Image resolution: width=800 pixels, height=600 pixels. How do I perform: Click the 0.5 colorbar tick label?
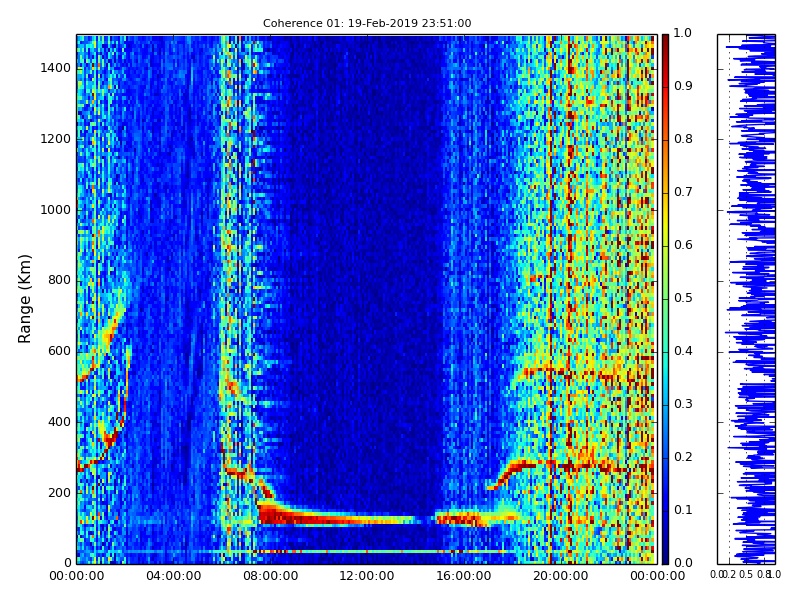[683, 298]
